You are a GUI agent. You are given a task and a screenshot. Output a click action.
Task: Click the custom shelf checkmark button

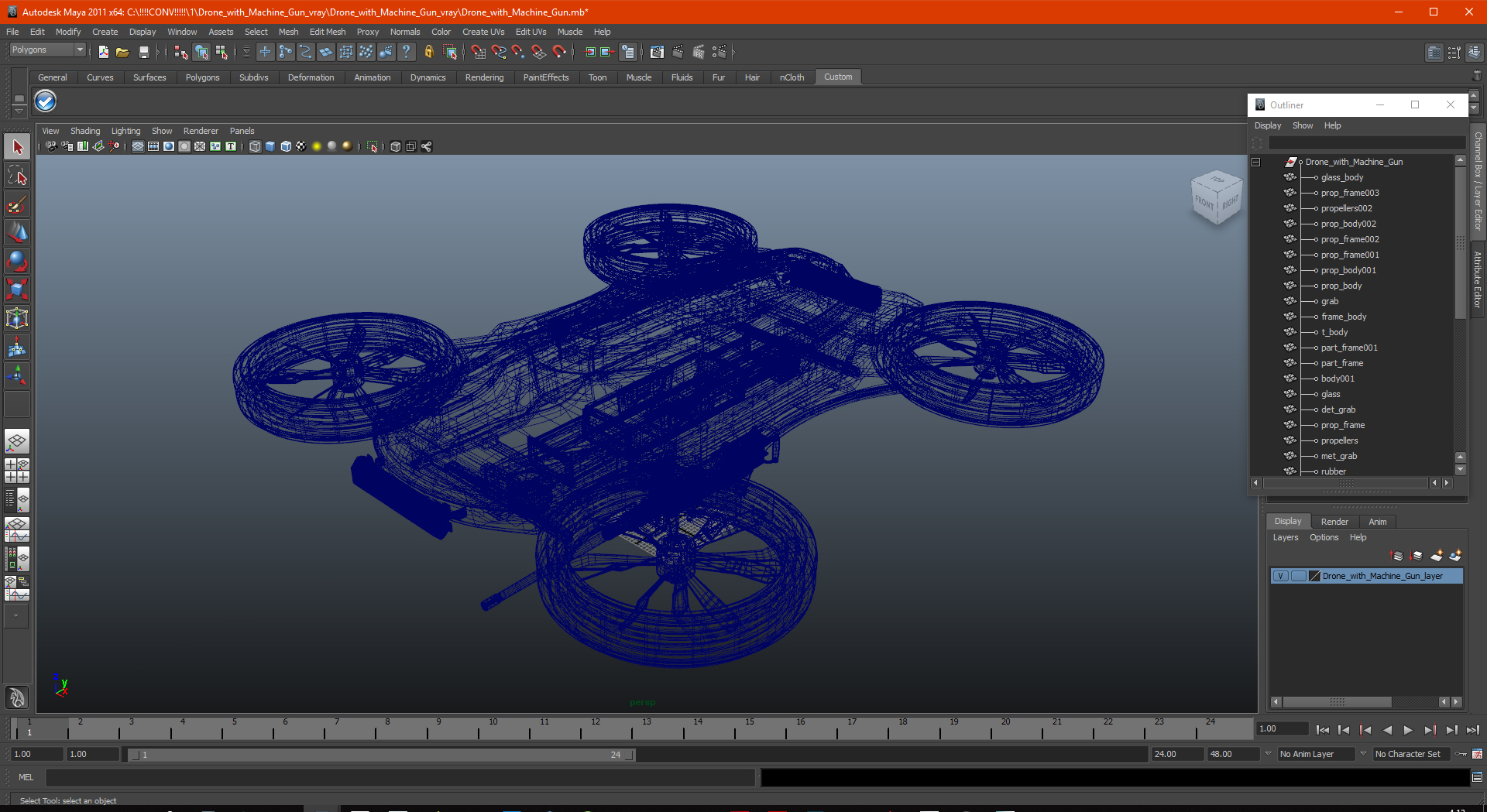click(x=46, y=101)
